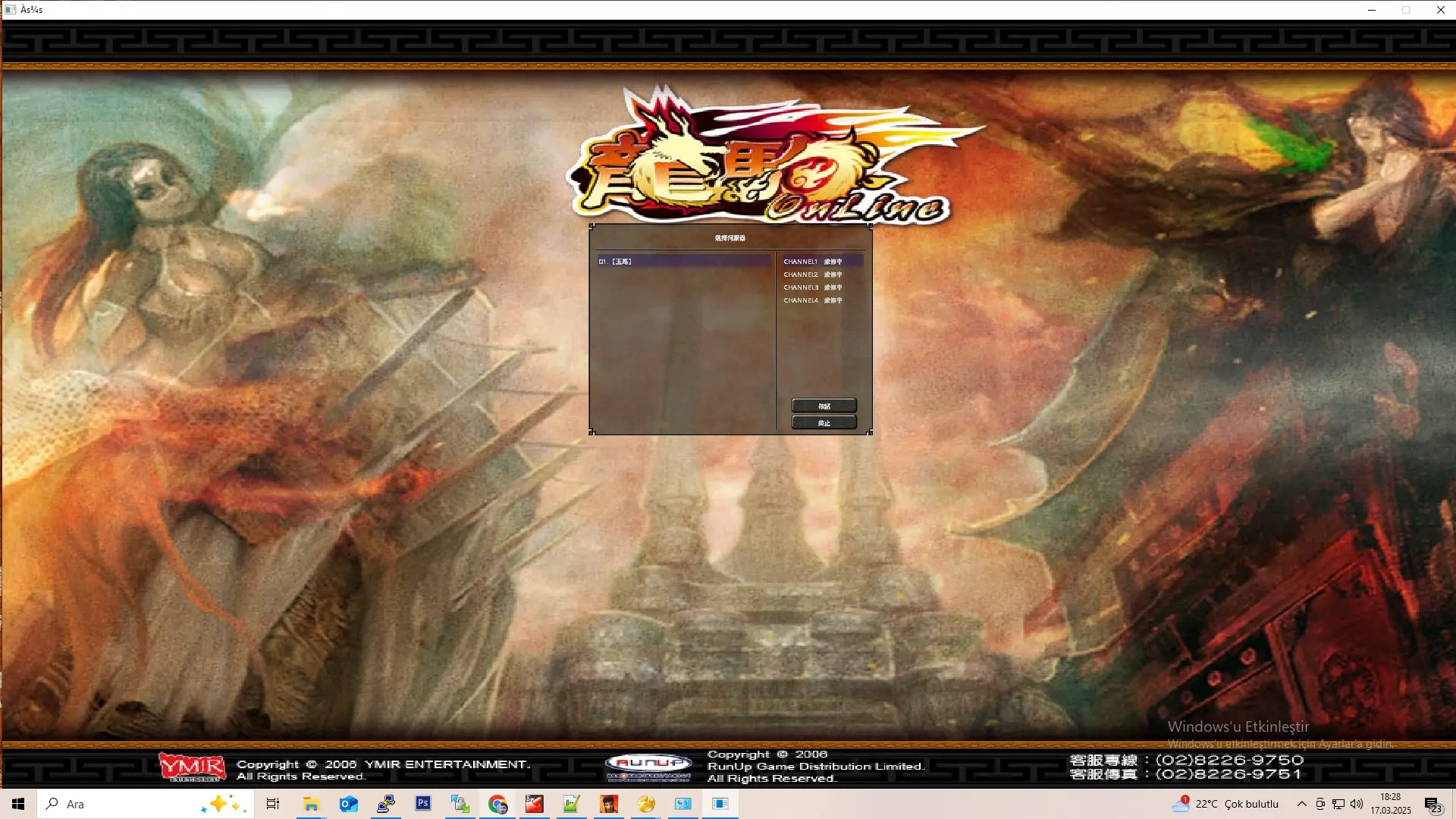Viewport: 1456px width, 819px height.
Task: Select server 01 in the server list
Action: [x=682, y=261]
